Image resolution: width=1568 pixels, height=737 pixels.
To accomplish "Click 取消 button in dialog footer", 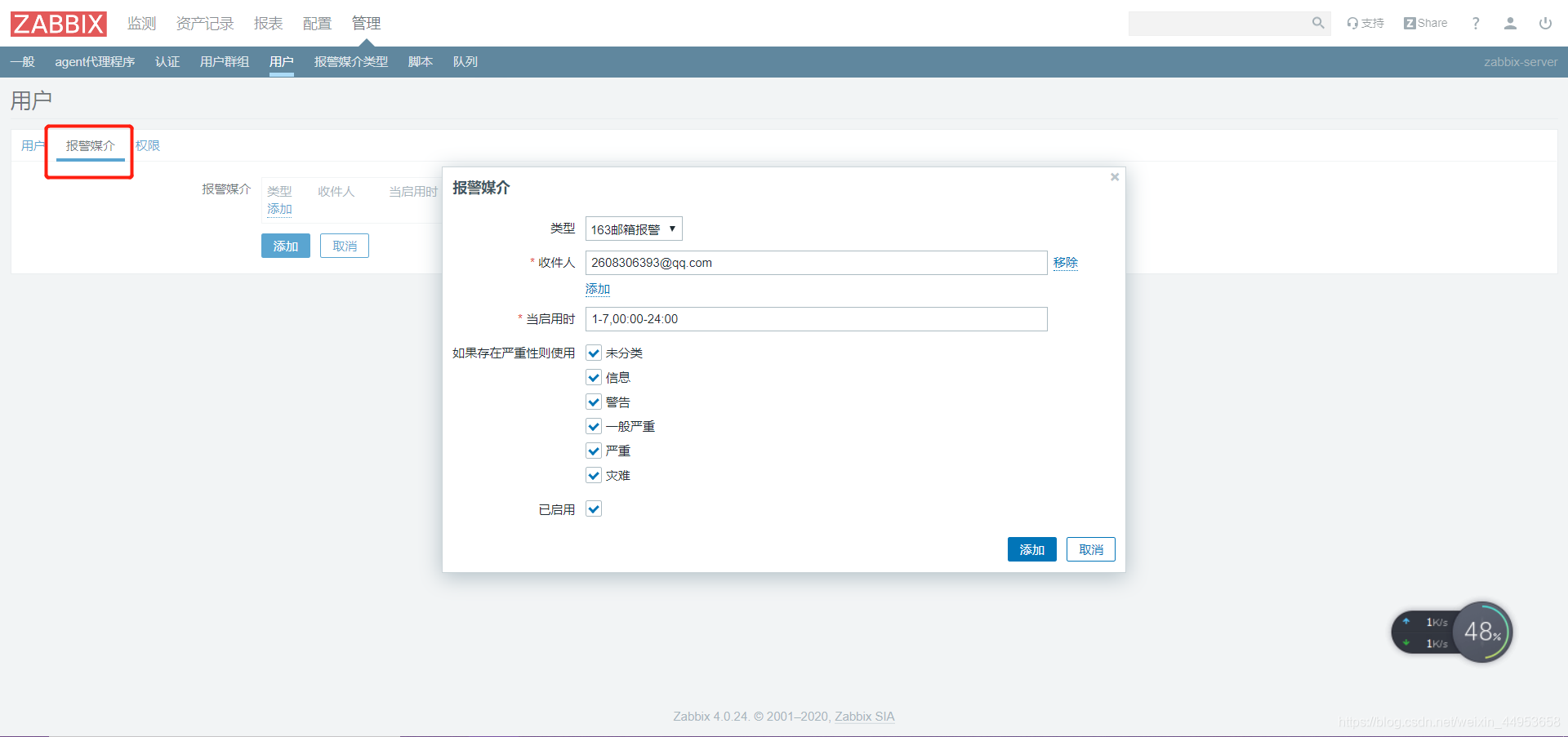I will point(1091,549).
